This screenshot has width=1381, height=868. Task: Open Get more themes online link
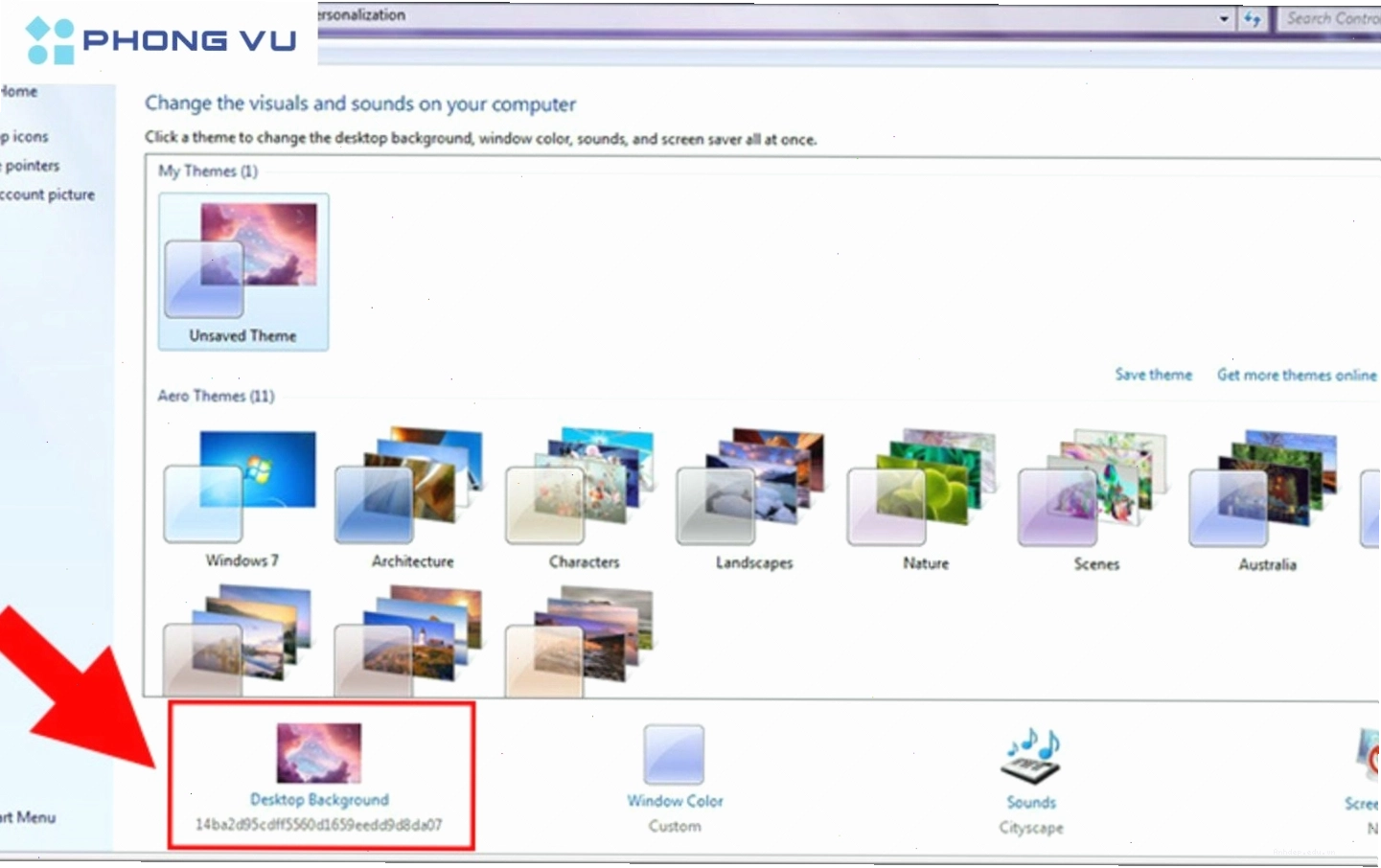[x=1297, y=375]
